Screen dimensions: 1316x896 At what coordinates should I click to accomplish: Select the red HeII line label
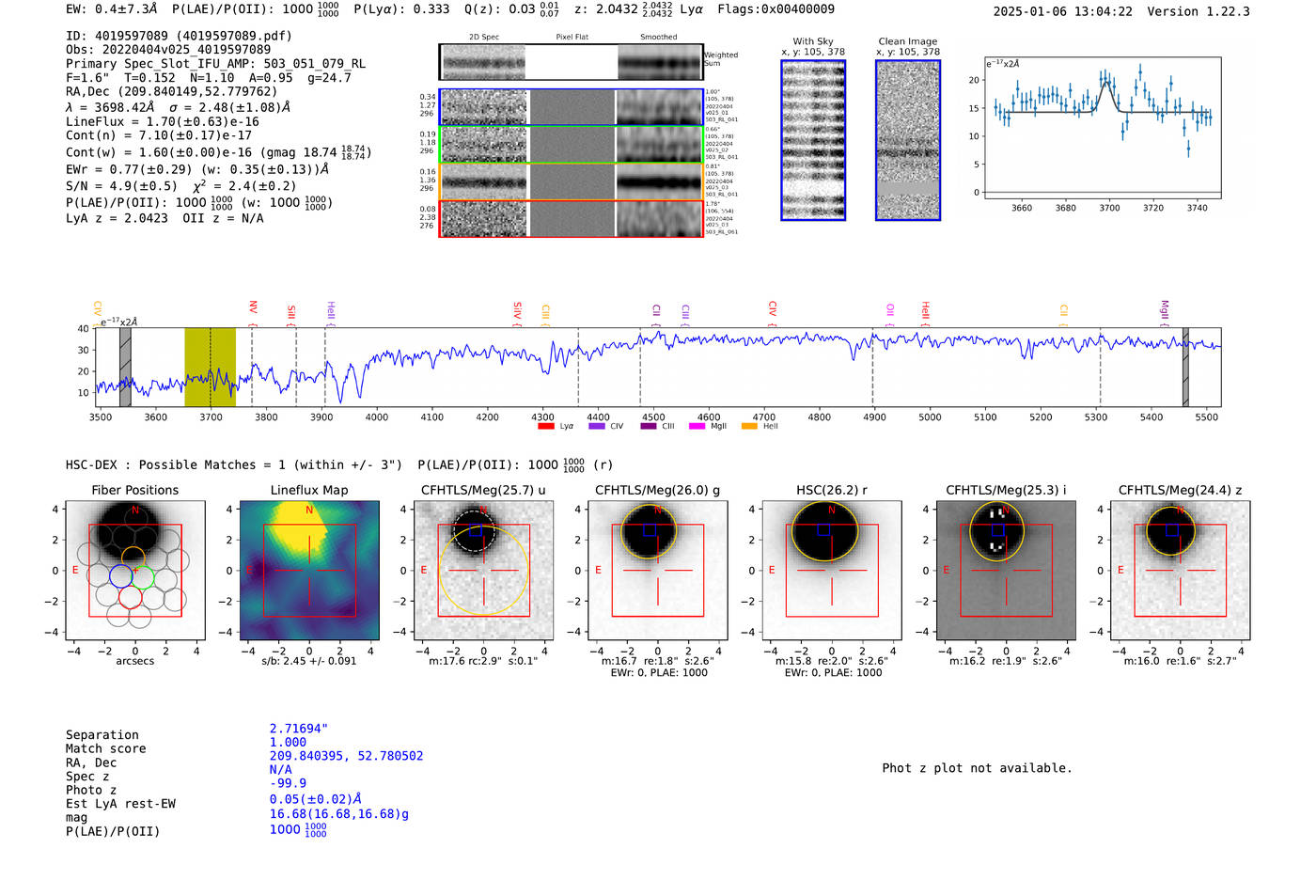925,310
